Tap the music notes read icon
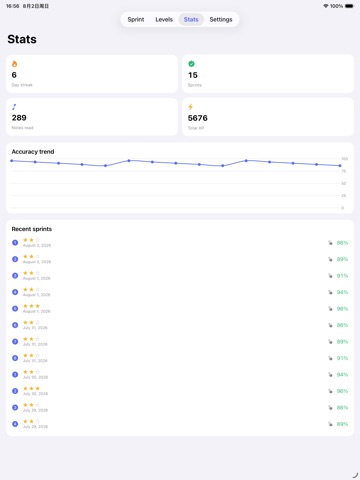Screen dimensions: 360x480 pos(14,107)
